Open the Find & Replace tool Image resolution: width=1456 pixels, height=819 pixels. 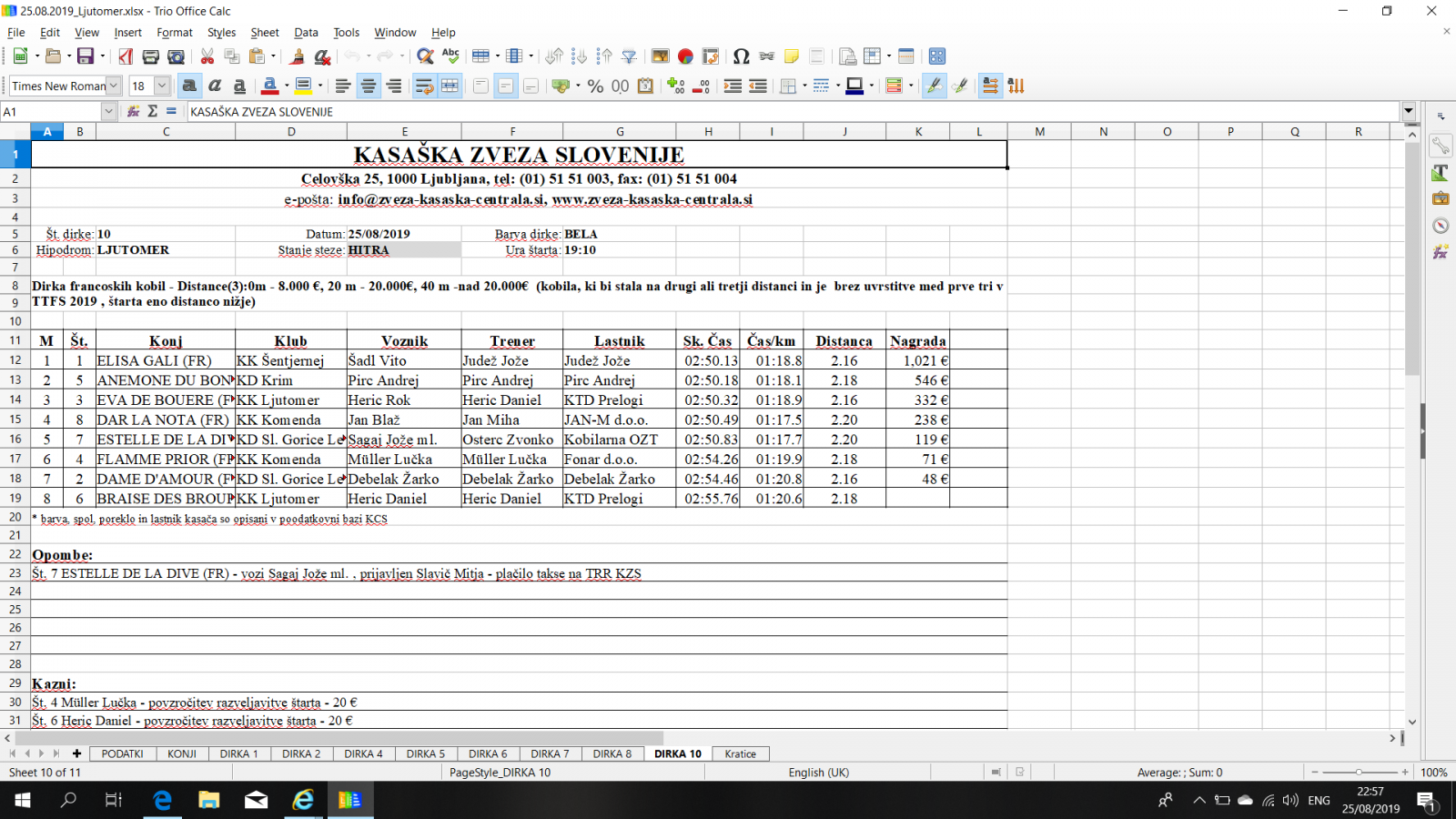424,56
